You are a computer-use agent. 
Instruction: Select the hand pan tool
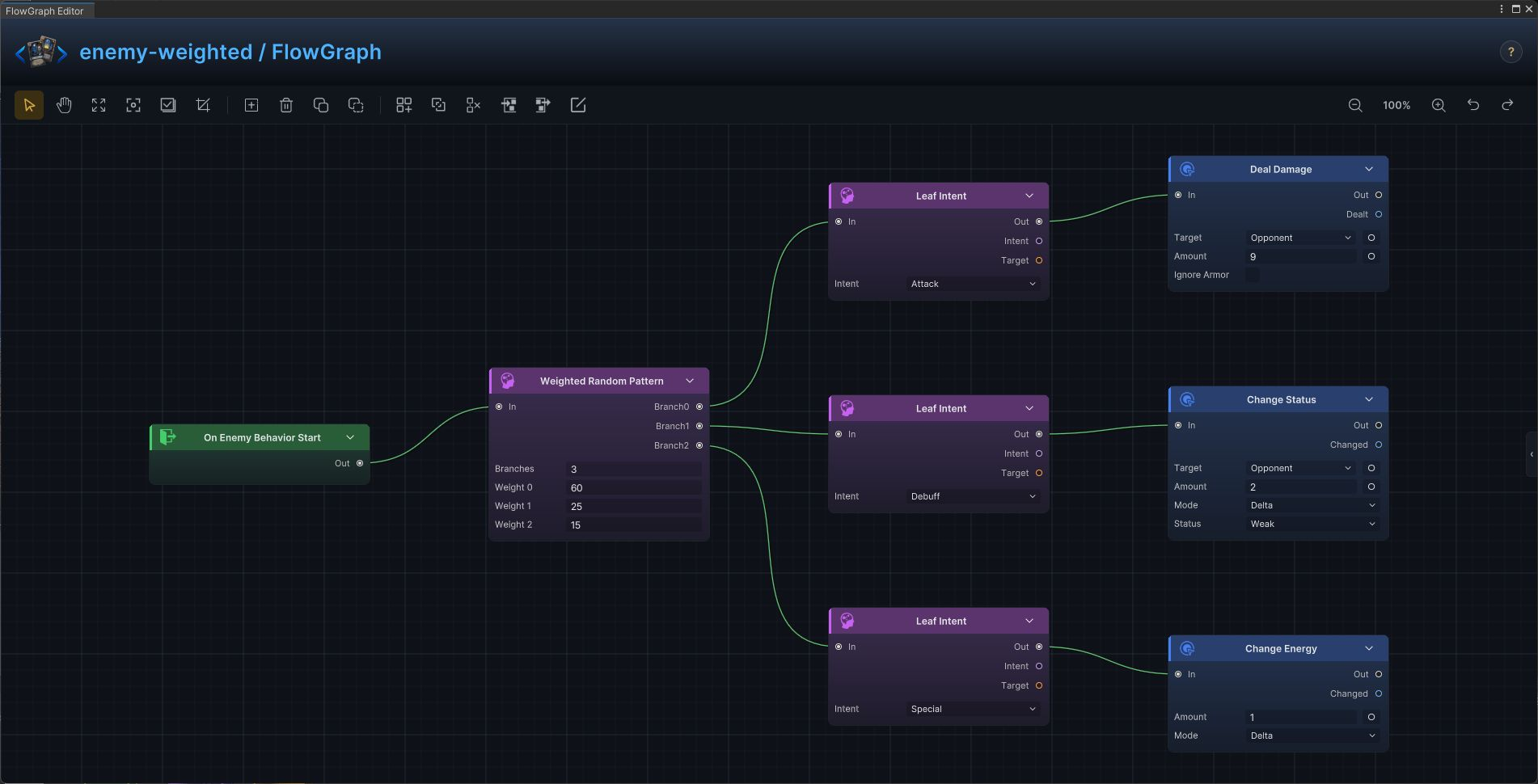(x=64, y=105)
